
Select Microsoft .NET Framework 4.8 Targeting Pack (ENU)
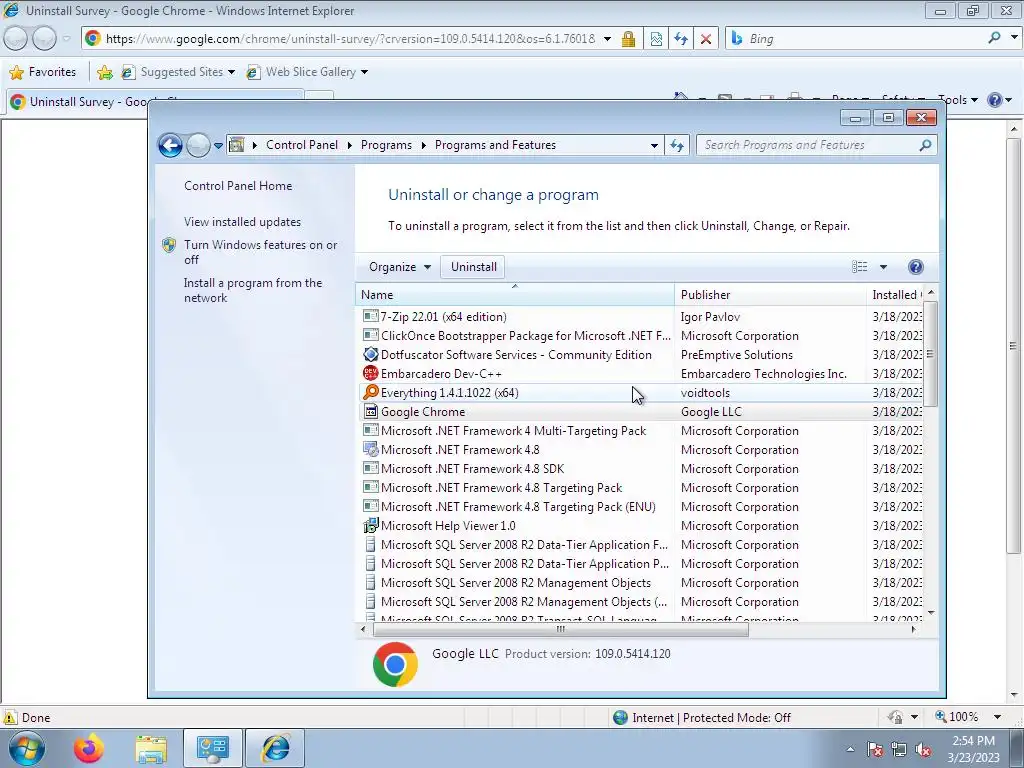tap(518, 507)
